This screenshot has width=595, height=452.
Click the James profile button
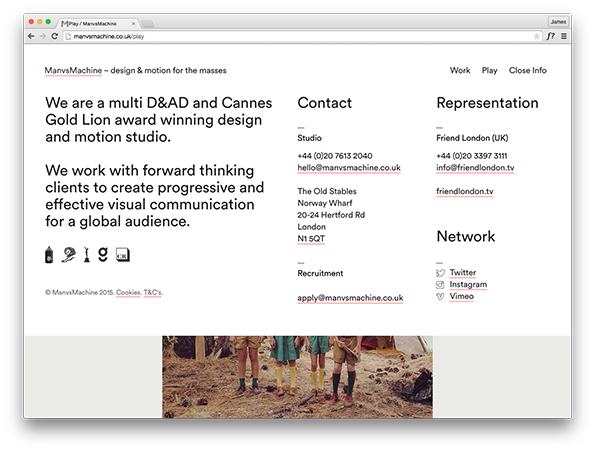(558, 22)
